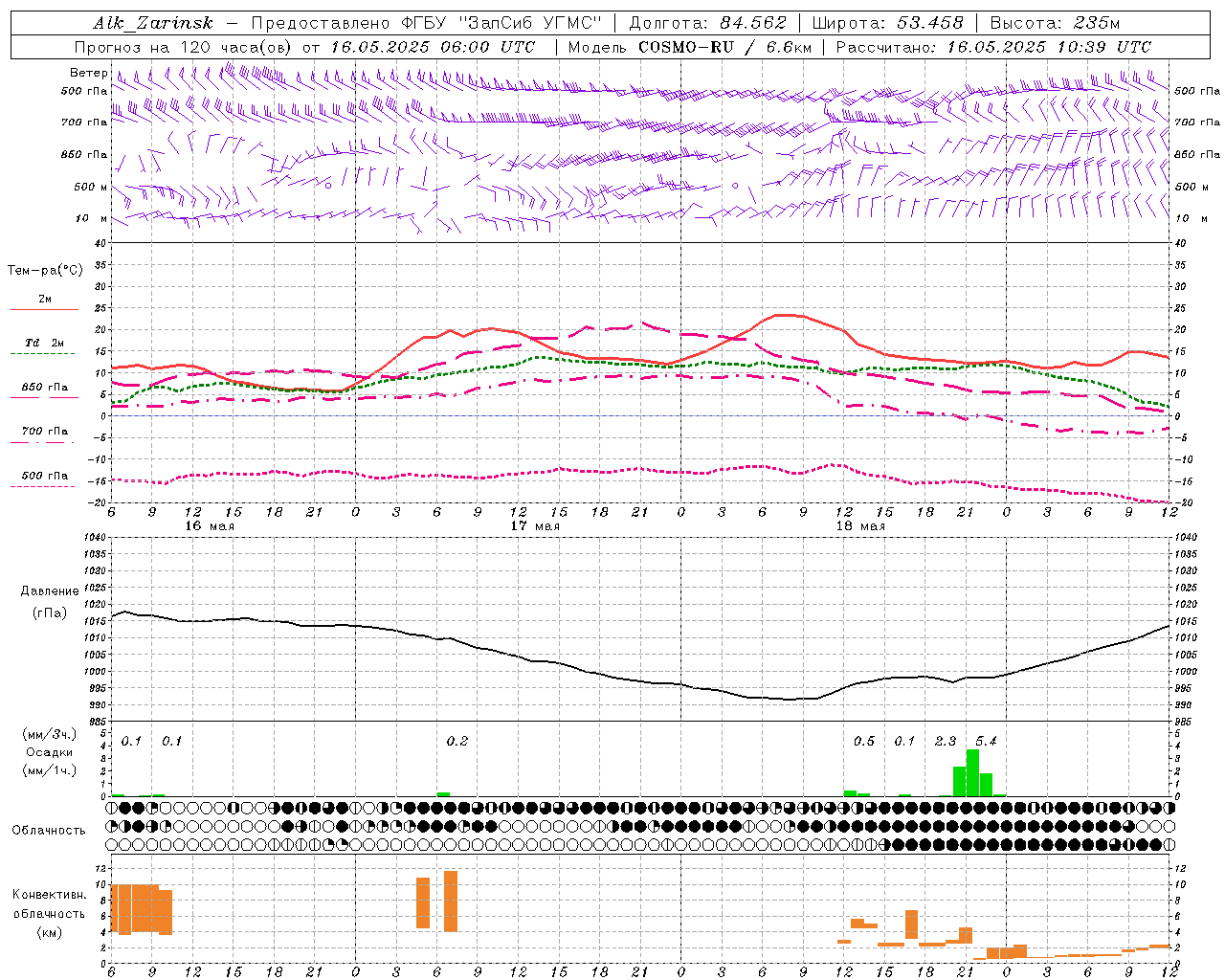
Task: Click the 5.4 precipitation total value
Action: (986, 741)
